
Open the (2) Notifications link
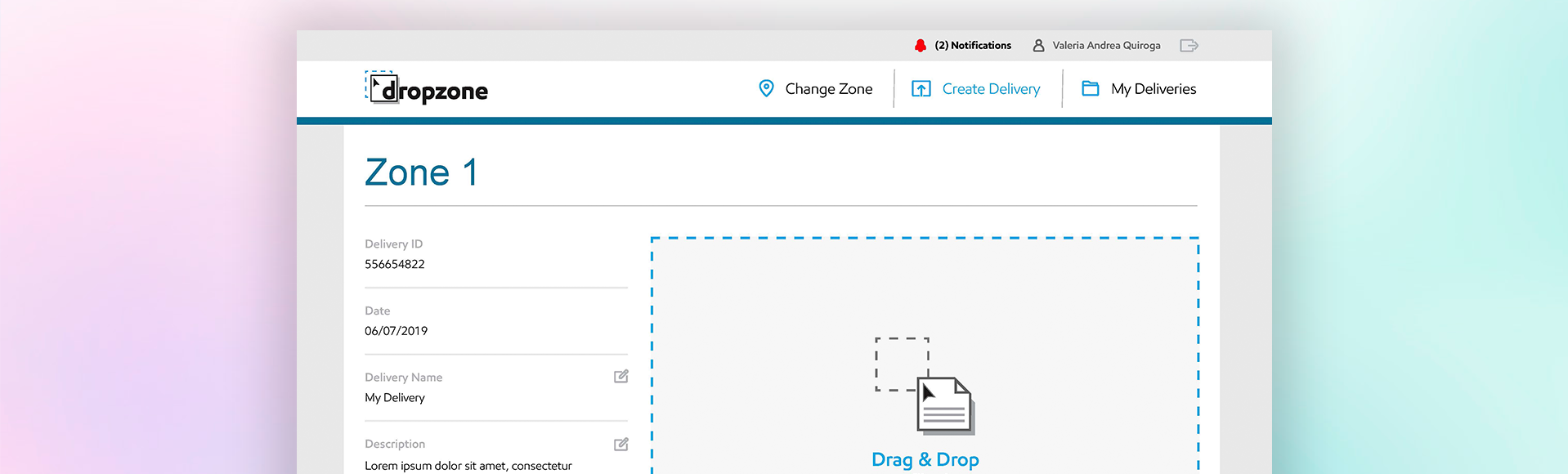973,46
